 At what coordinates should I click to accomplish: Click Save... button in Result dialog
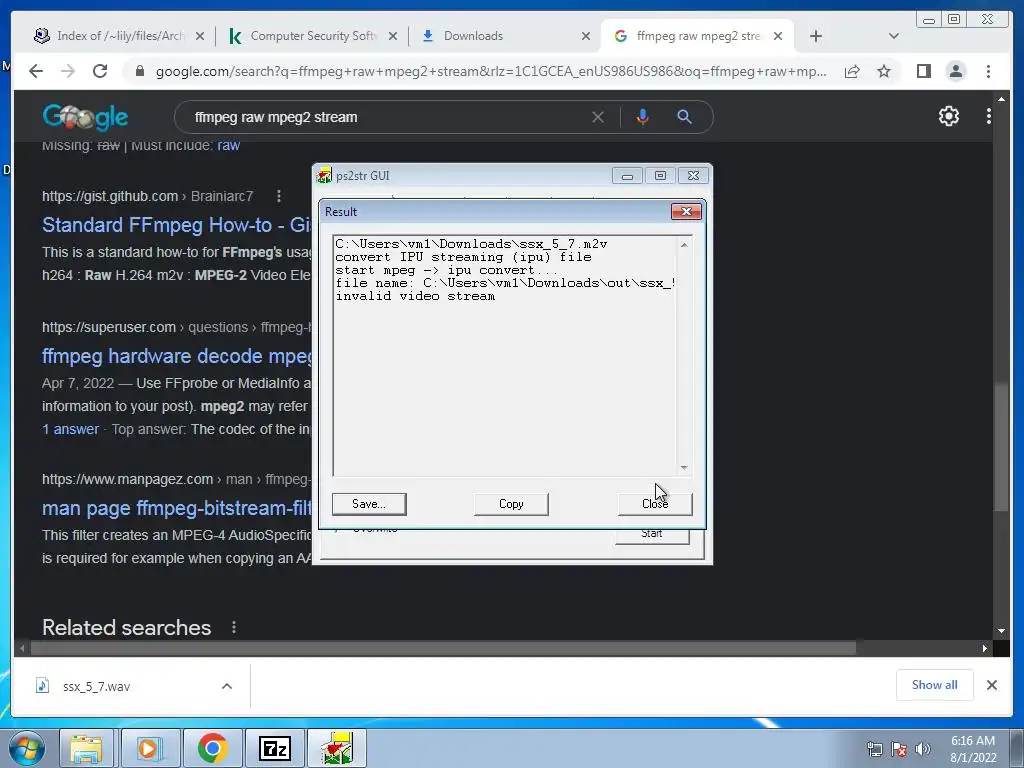point(369,504)
